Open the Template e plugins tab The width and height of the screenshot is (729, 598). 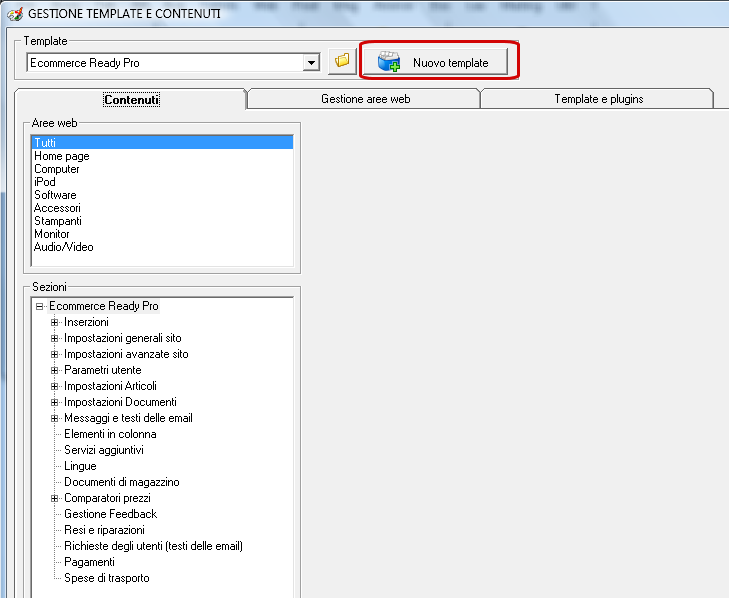point(598,99)
